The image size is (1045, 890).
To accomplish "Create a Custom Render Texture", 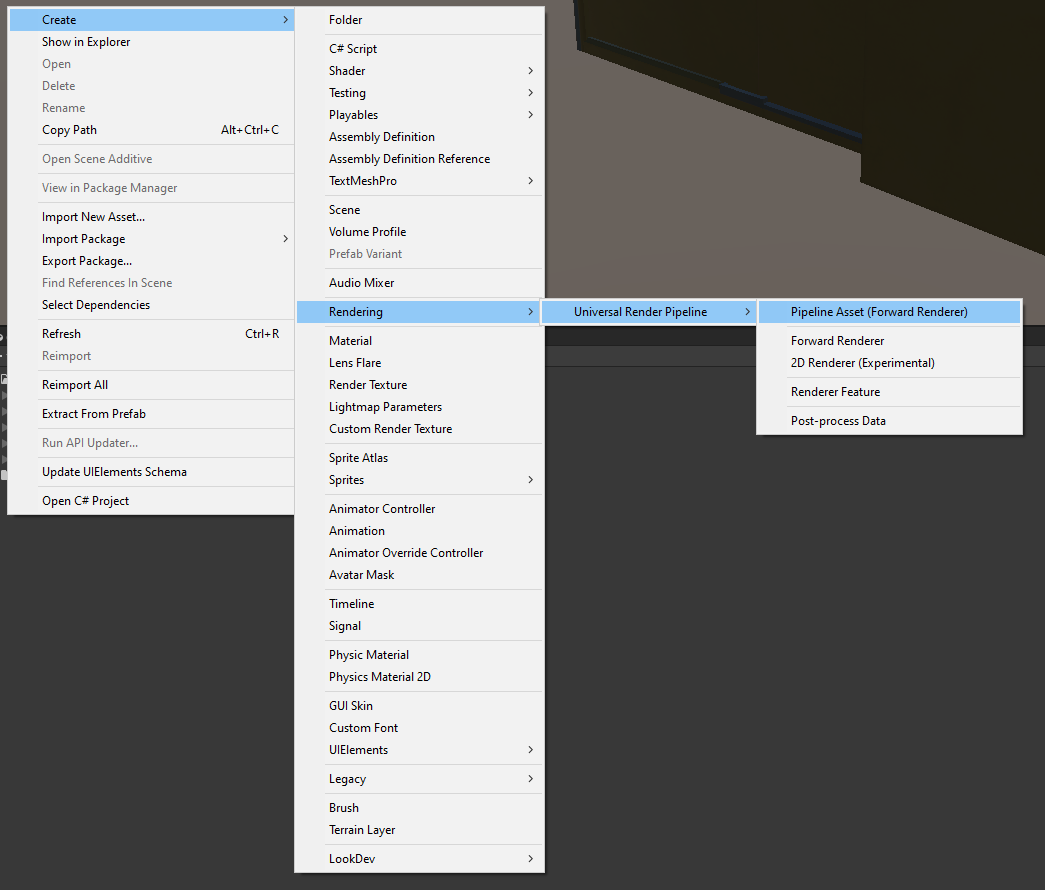I will pos(419,429).
